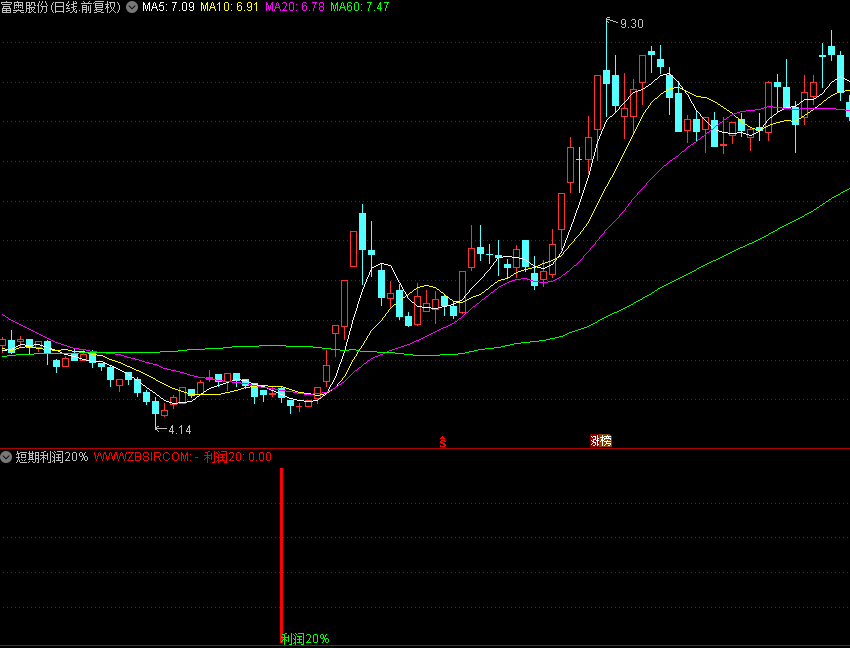Select the MA5: 7.09 label

point(169,7)
